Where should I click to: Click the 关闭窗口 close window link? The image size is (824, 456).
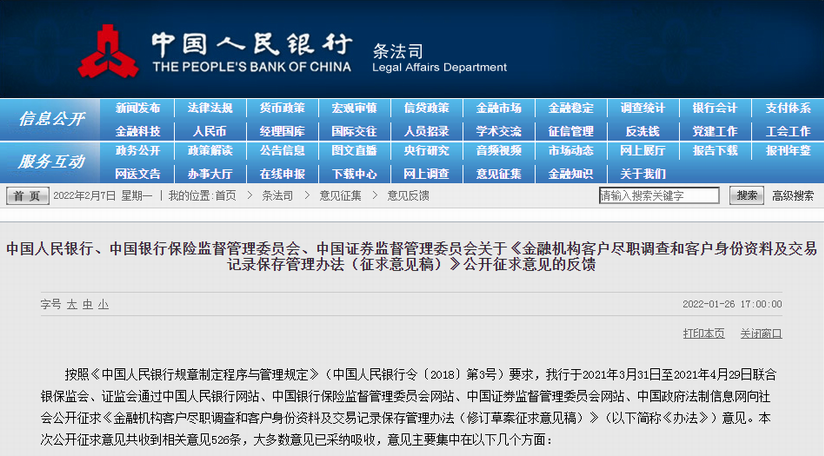[x=761, y=334]
